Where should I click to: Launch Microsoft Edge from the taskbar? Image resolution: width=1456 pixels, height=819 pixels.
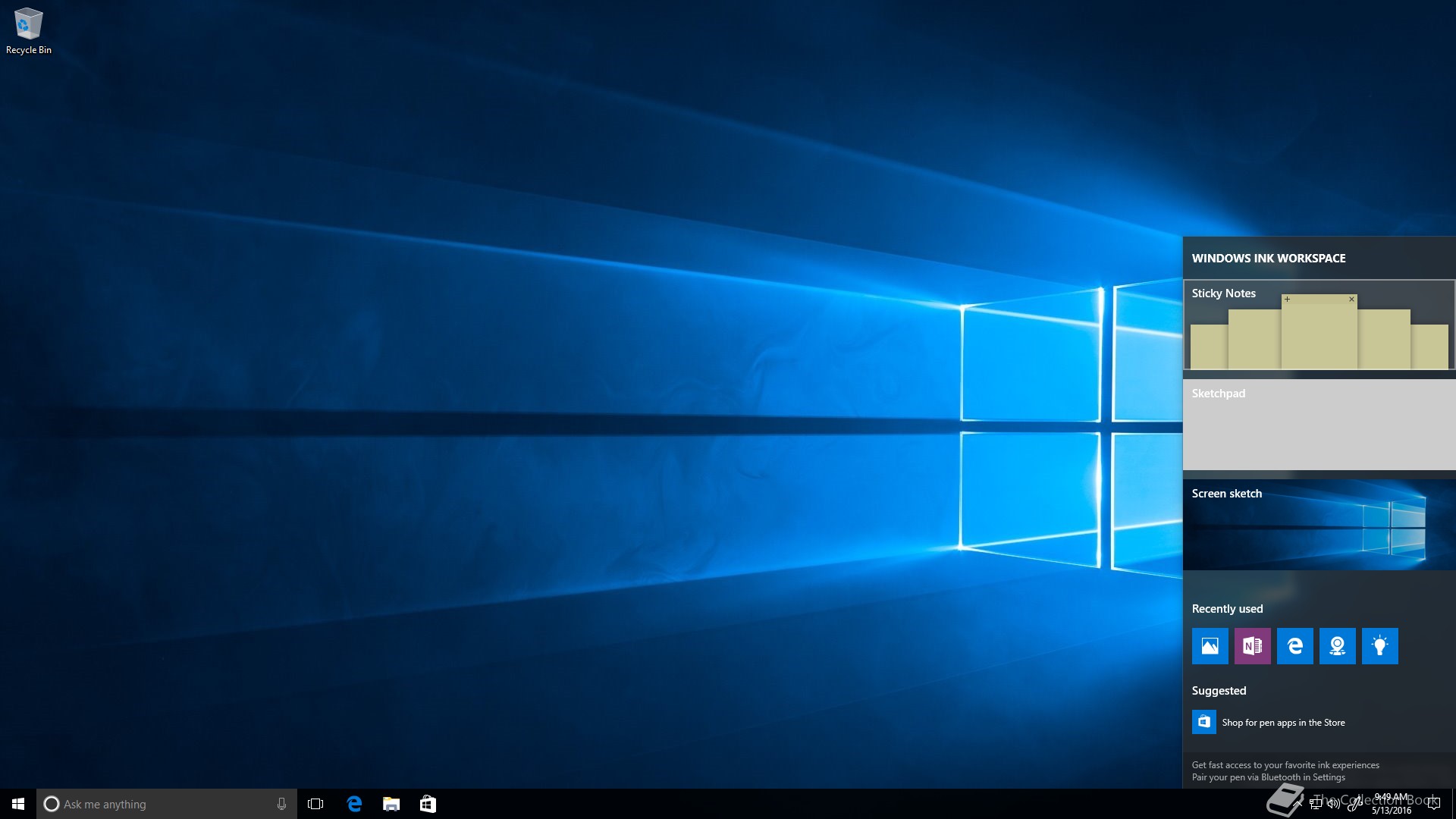click(354, 804)
